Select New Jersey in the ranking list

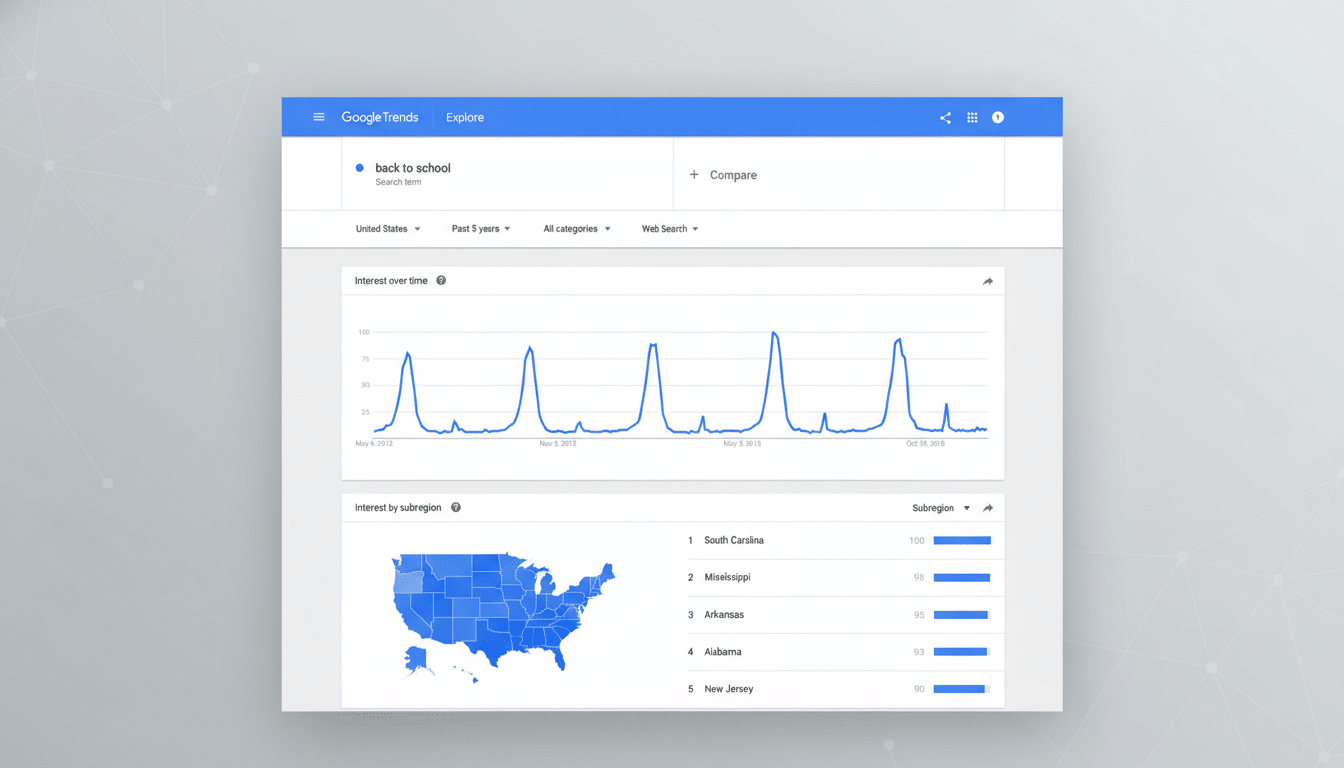click(728, 689)
